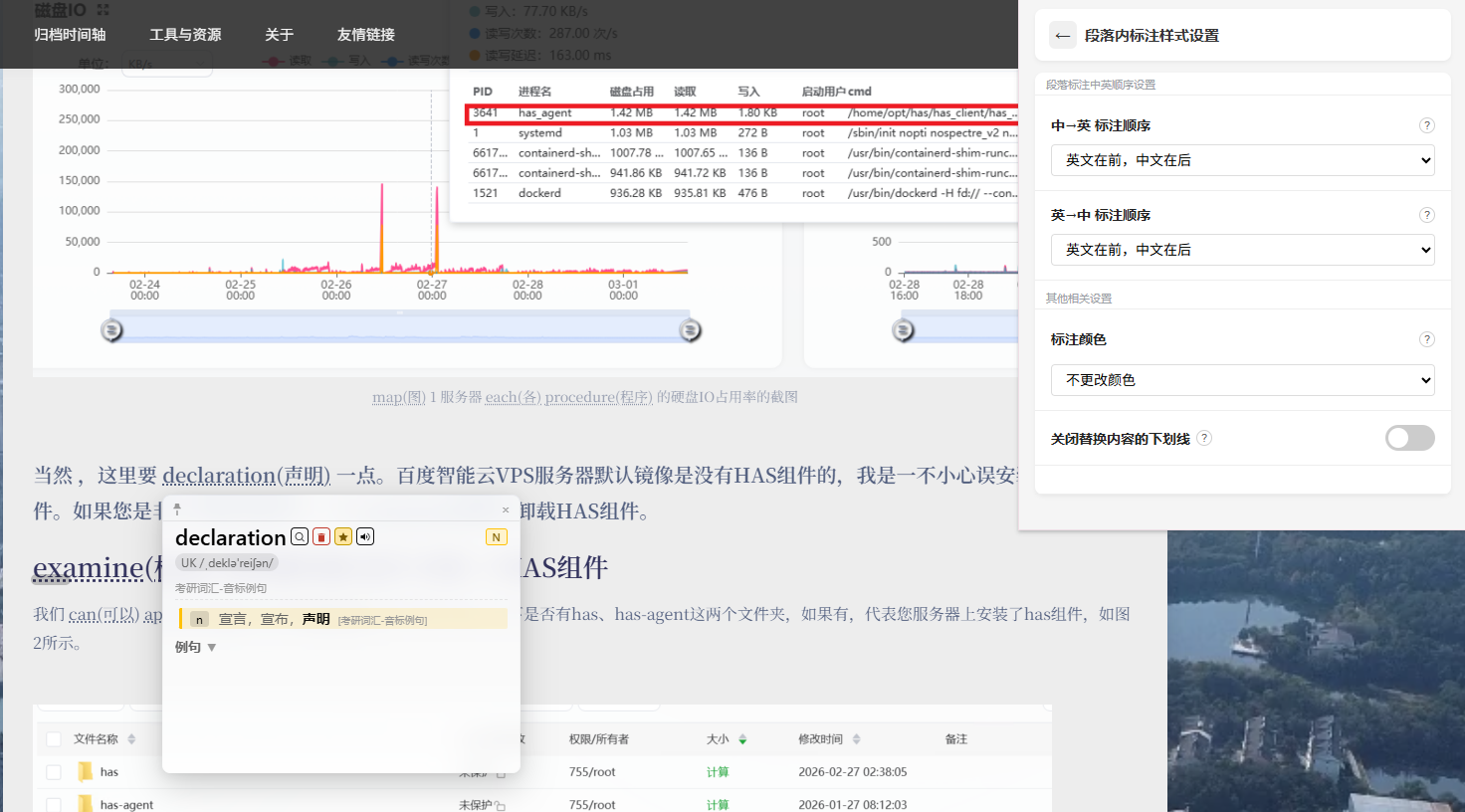
Task: Click the left handle of chart range slider
Action: [112, 329]
